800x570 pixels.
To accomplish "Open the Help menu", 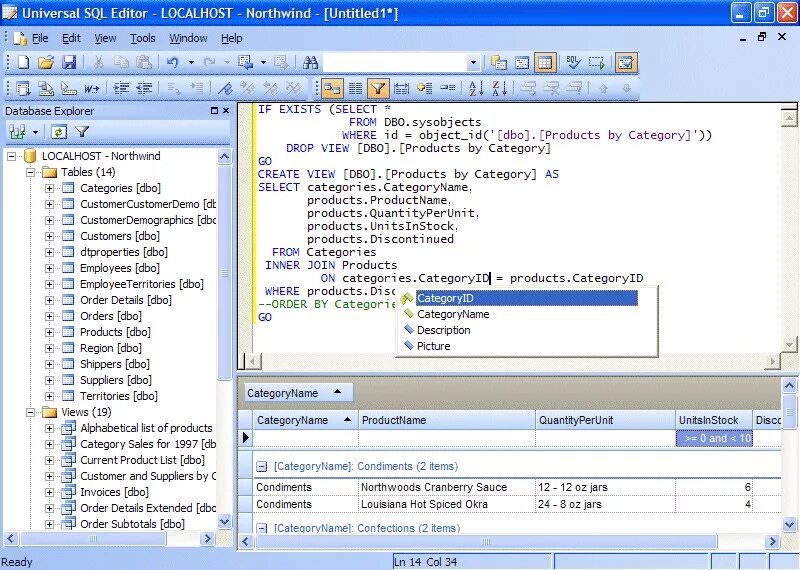I will tap(232, 38).
